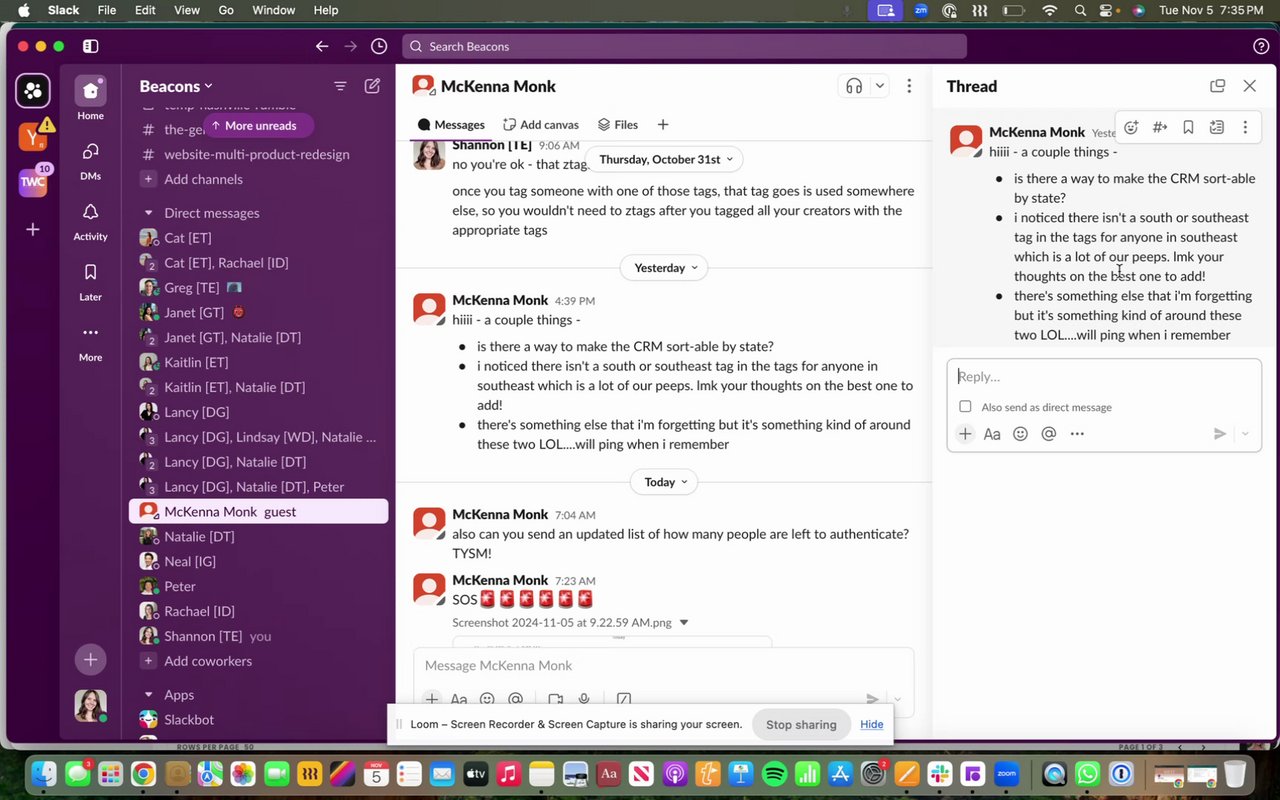Screen dimensions: 1280x800
Task: Click Add channels
Action: (203, 179)
